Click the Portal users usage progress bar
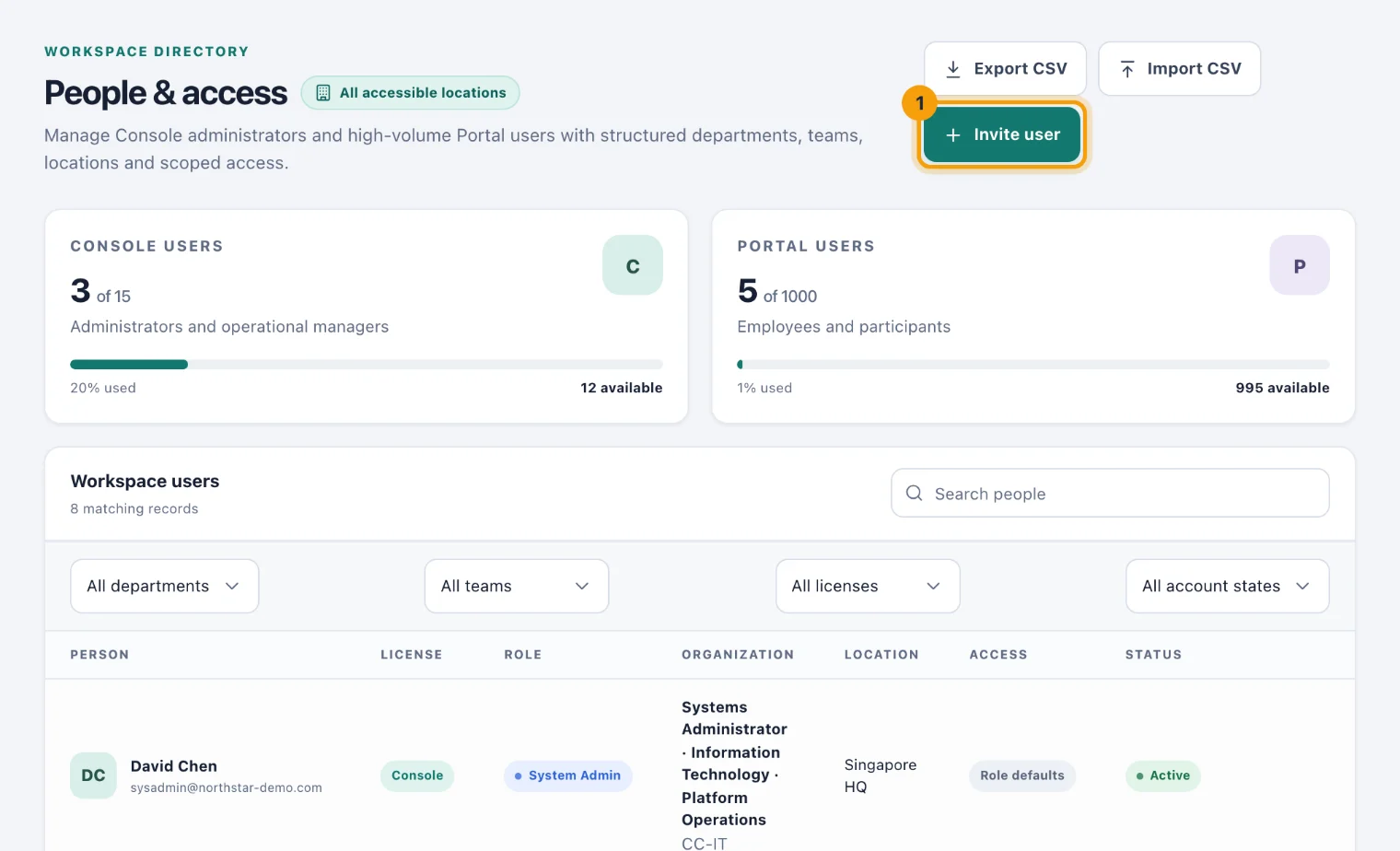This screenshot has height=851, width=1400. point(1033,365)
